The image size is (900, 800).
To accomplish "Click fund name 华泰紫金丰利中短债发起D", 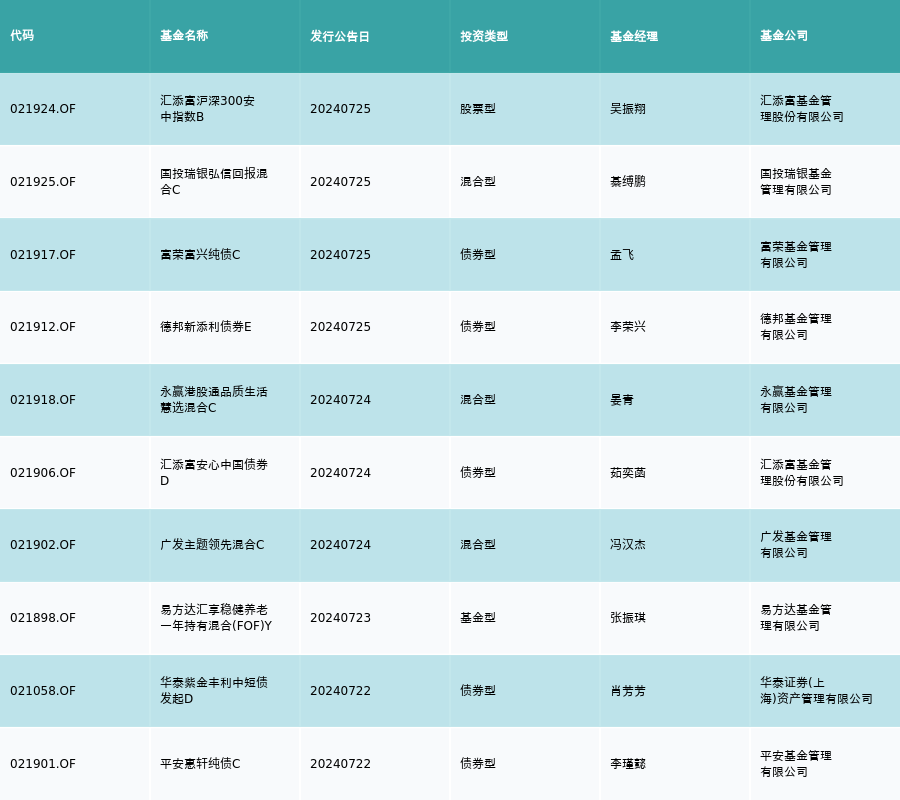I will click(214, 690).
